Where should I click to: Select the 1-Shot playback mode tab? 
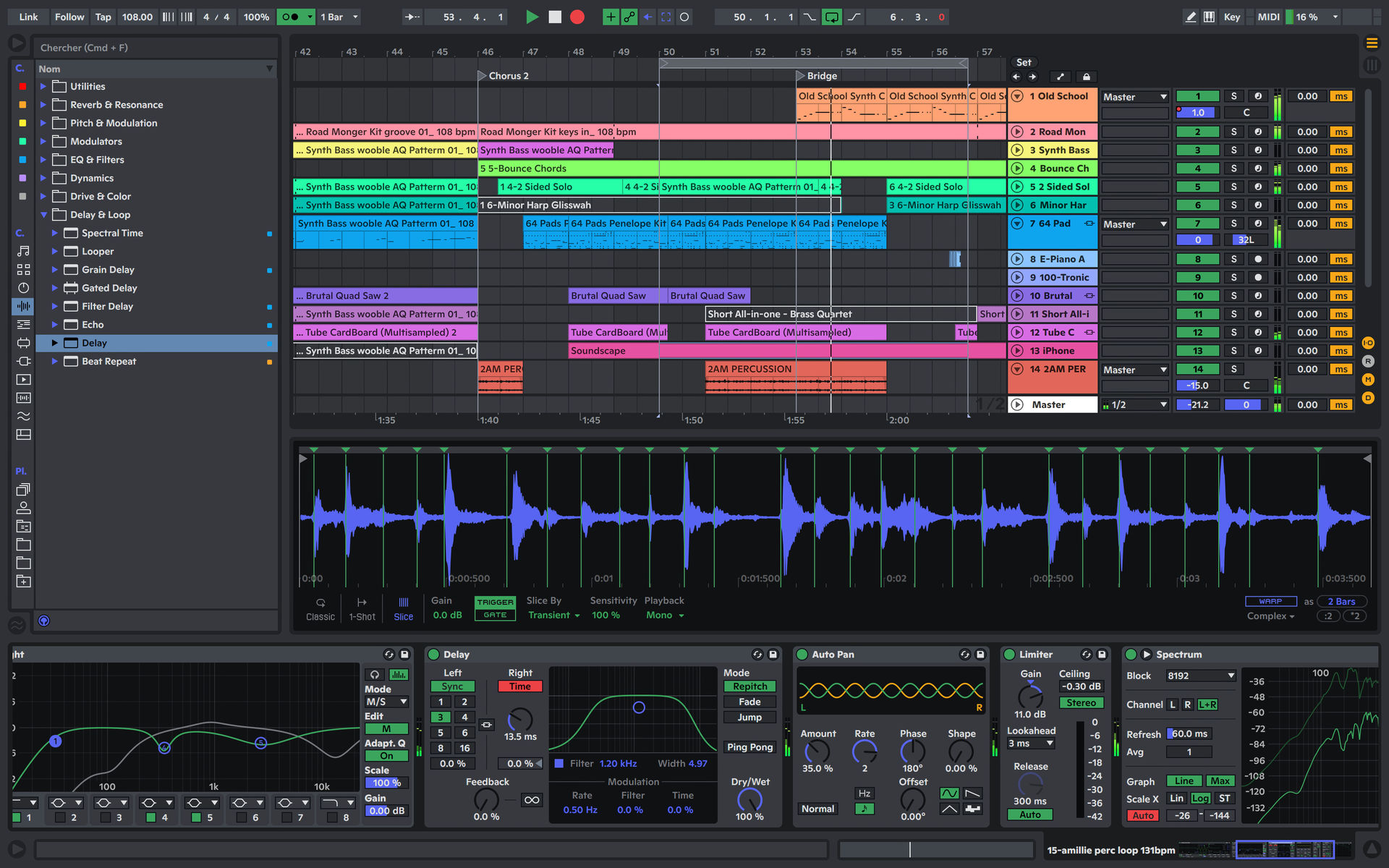coord(362,609)
